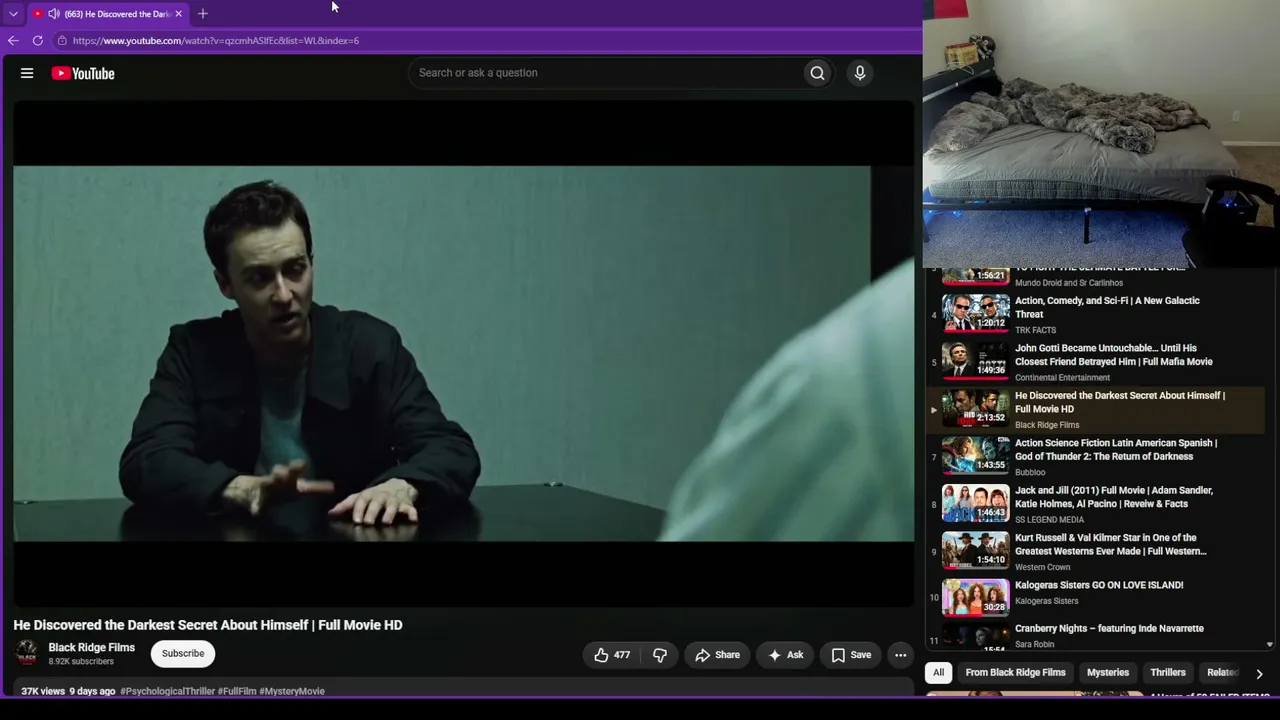This screenshot has height=720, width=1280.
Task: Click the video title under the player
Action: pos(208,625)
